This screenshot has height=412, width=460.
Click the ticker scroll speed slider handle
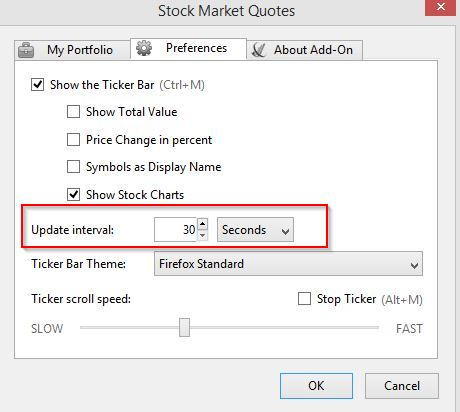point(184,327)
